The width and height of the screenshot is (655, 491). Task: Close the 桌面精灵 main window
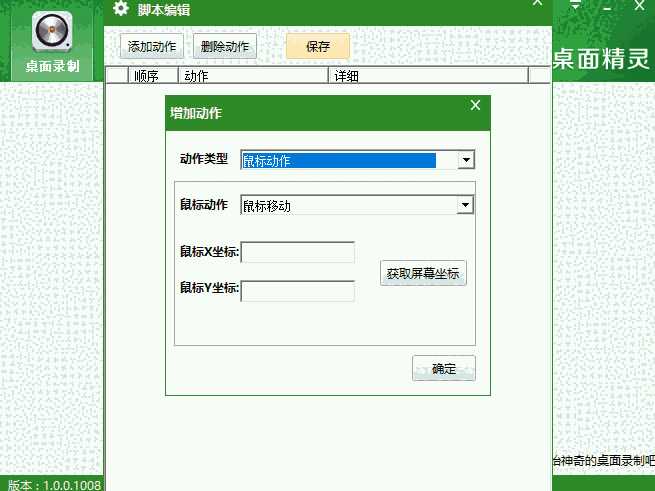click(639, 5)
